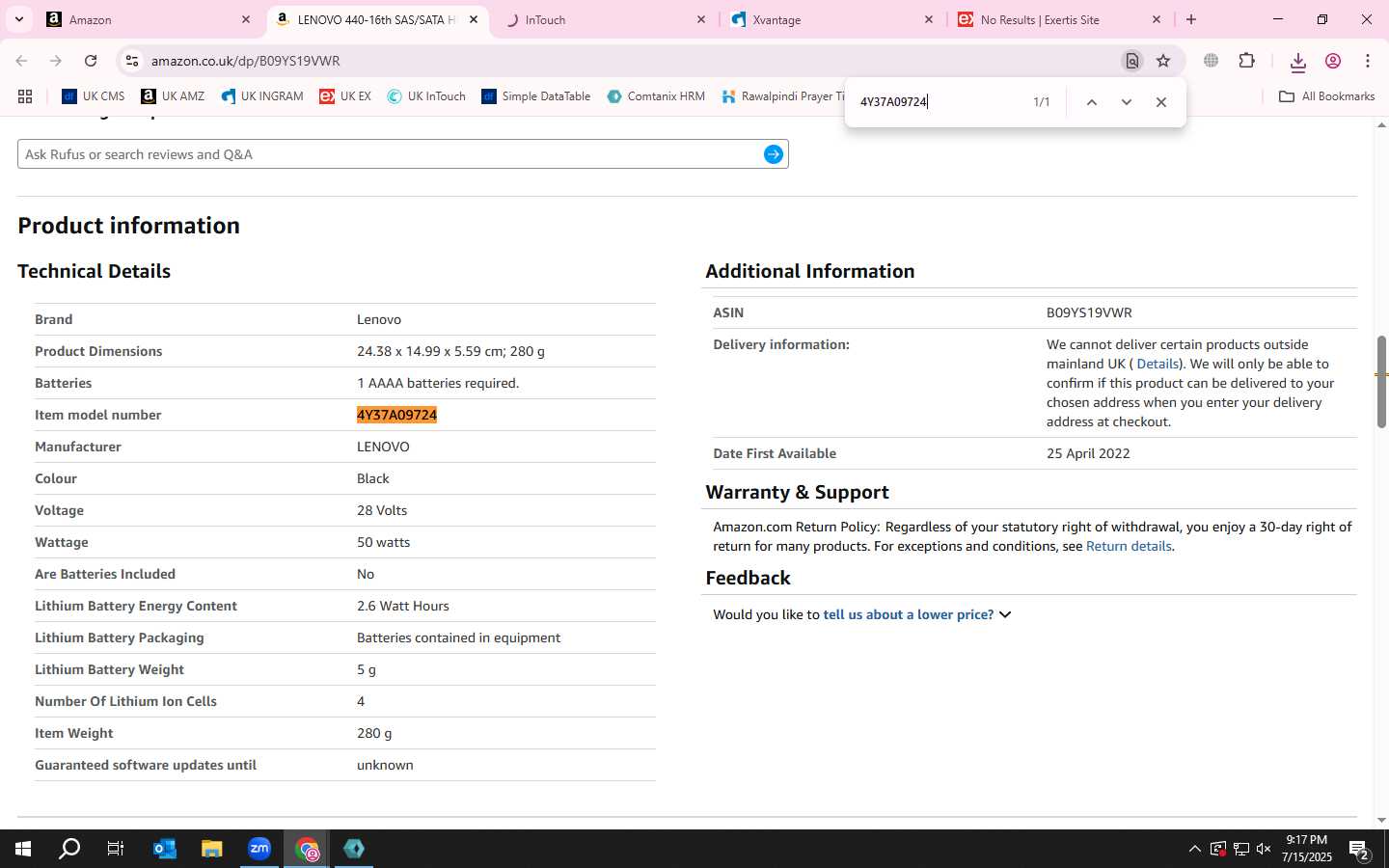1389x868 pixels.
Task: Open the Extensions puzzle icon
Action: click(1246, 61)
